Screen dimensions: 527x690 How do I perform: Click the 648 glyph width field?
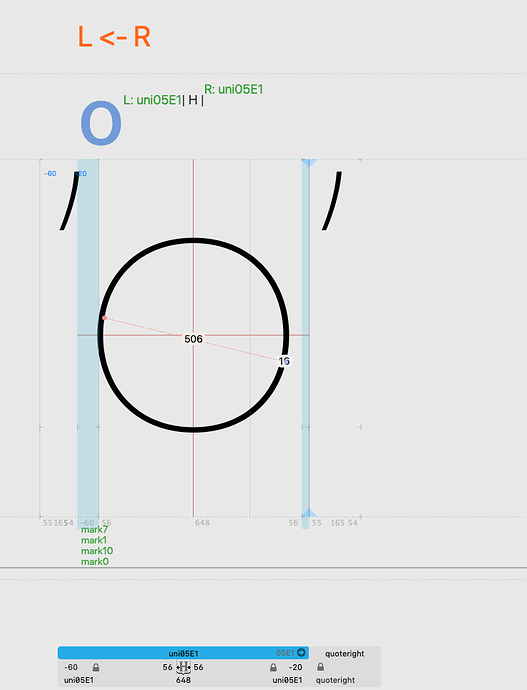click(x=183, y=680)
